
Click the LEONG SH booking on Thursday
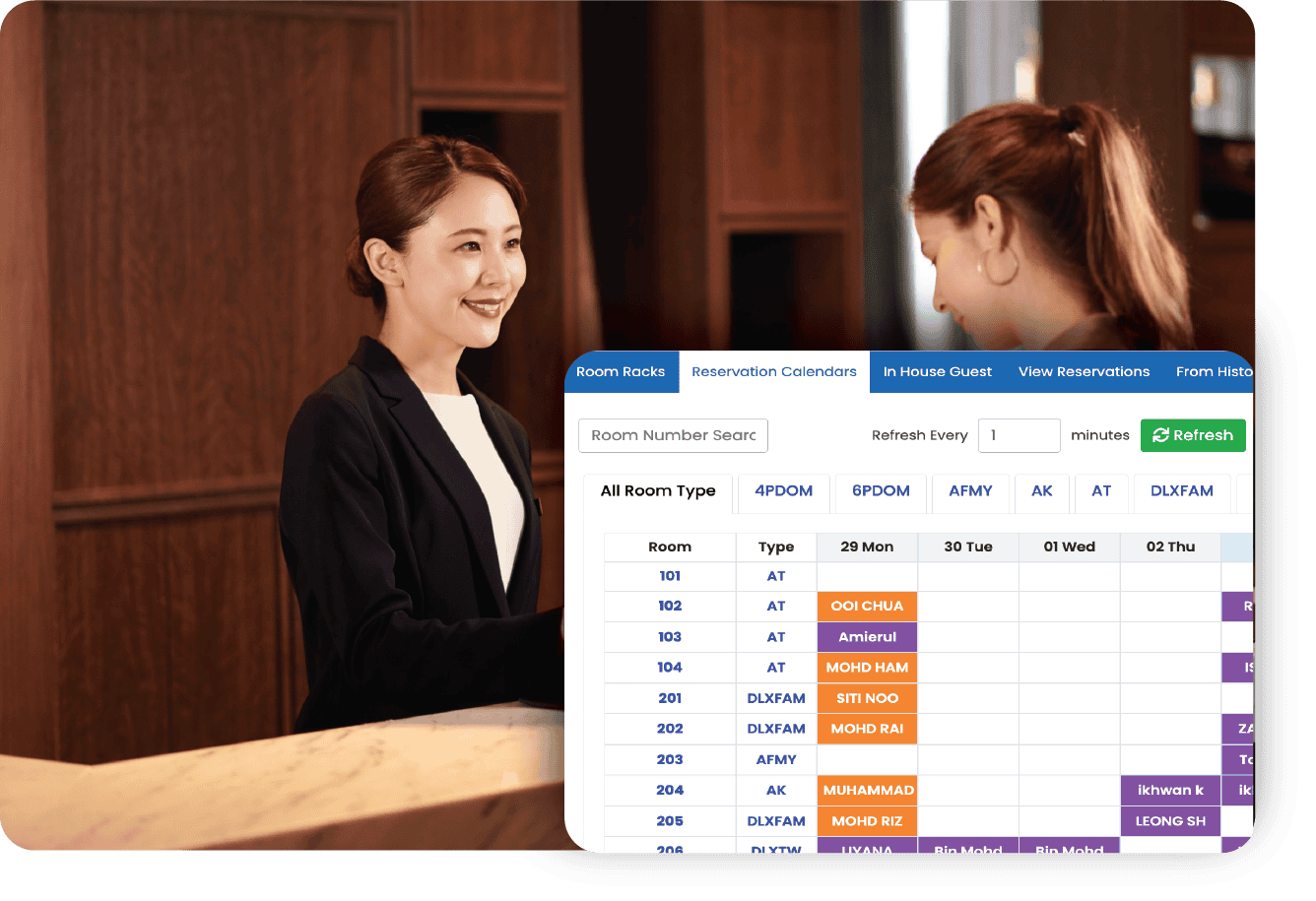1169,821
